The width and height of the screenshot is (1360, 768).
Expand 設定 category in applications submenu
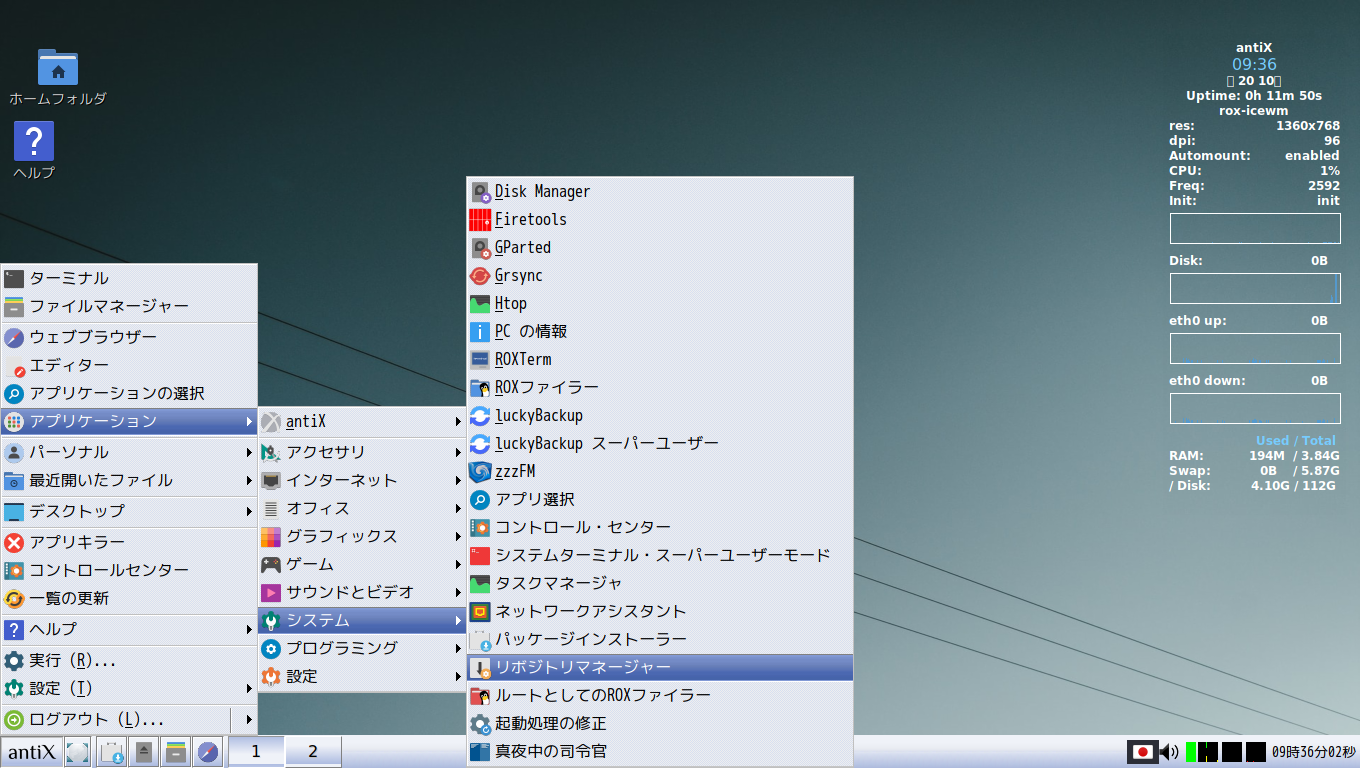click(362, 677)
